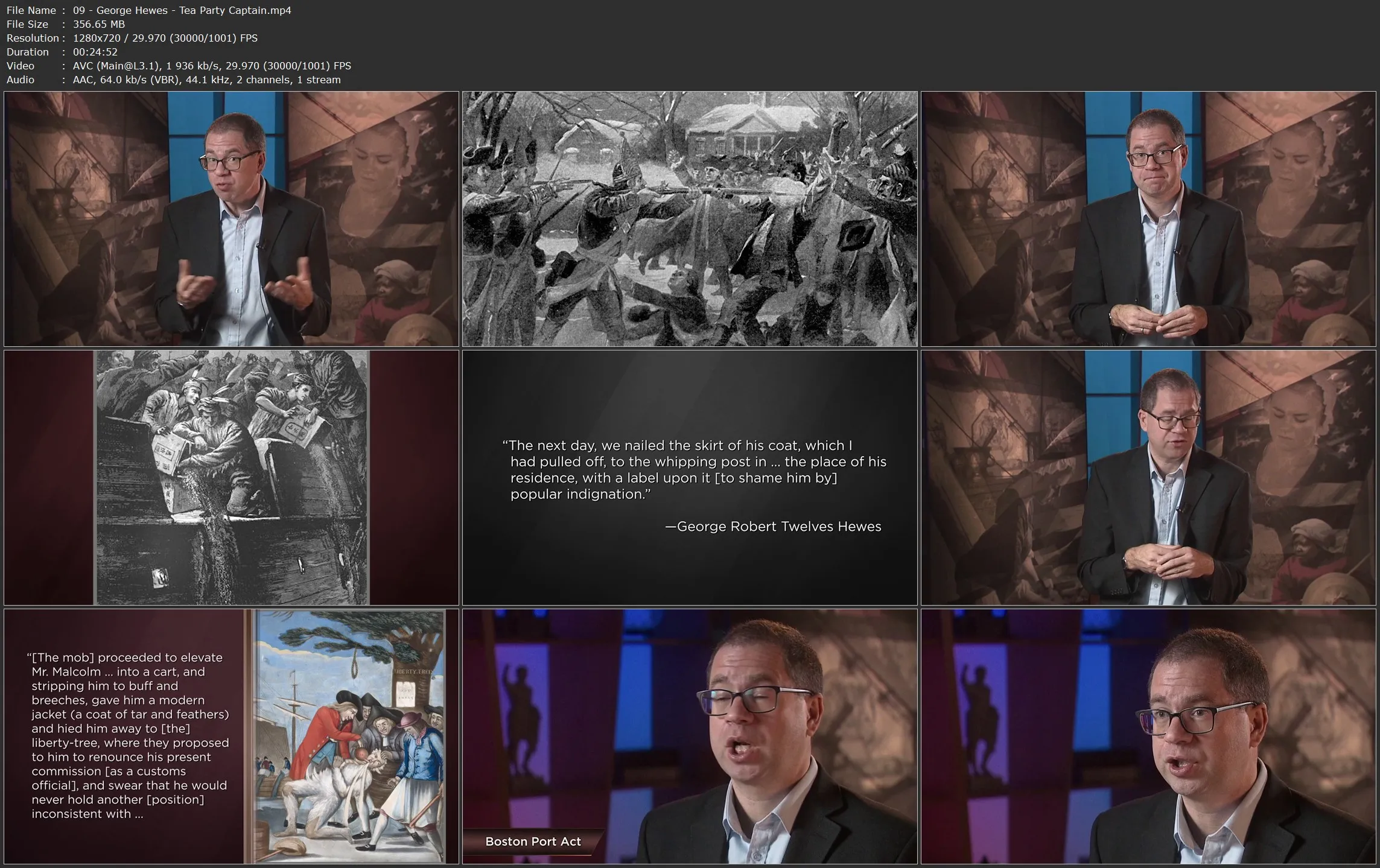Open the tea chests dumped overboard engraving thumbnail

point(231,478)
